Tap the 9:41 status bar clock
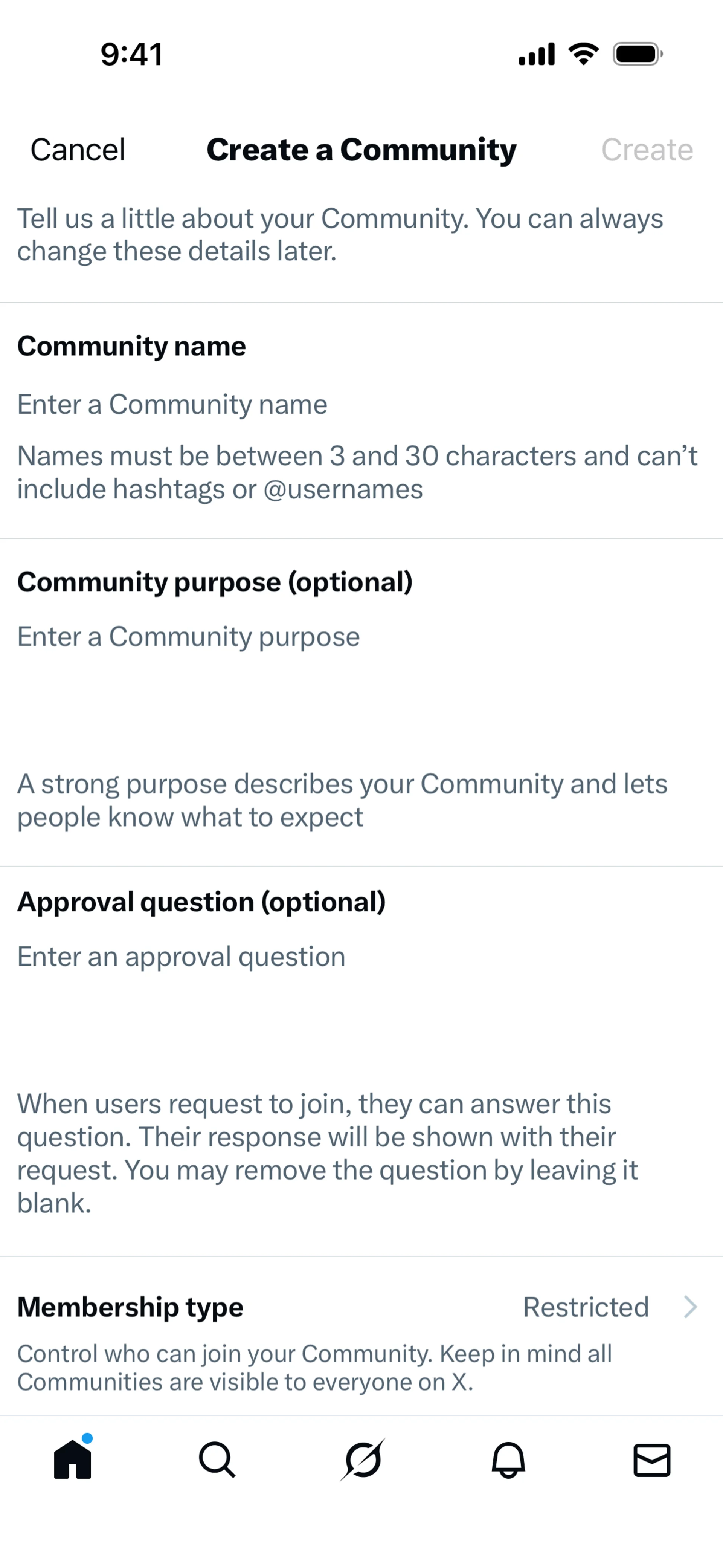 click(x=131, y=54)
